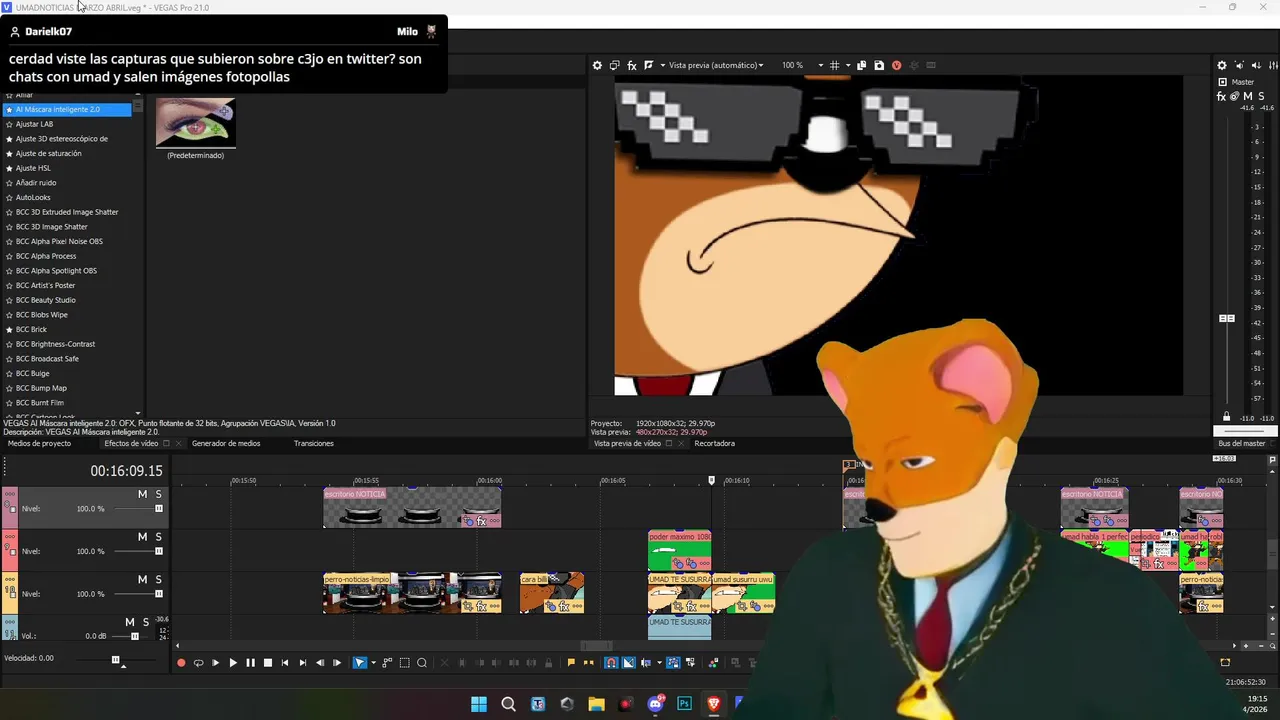Click the 00:16:09.15 timecode display
This screenshot has height=720, width=1280.
[126, 470]
